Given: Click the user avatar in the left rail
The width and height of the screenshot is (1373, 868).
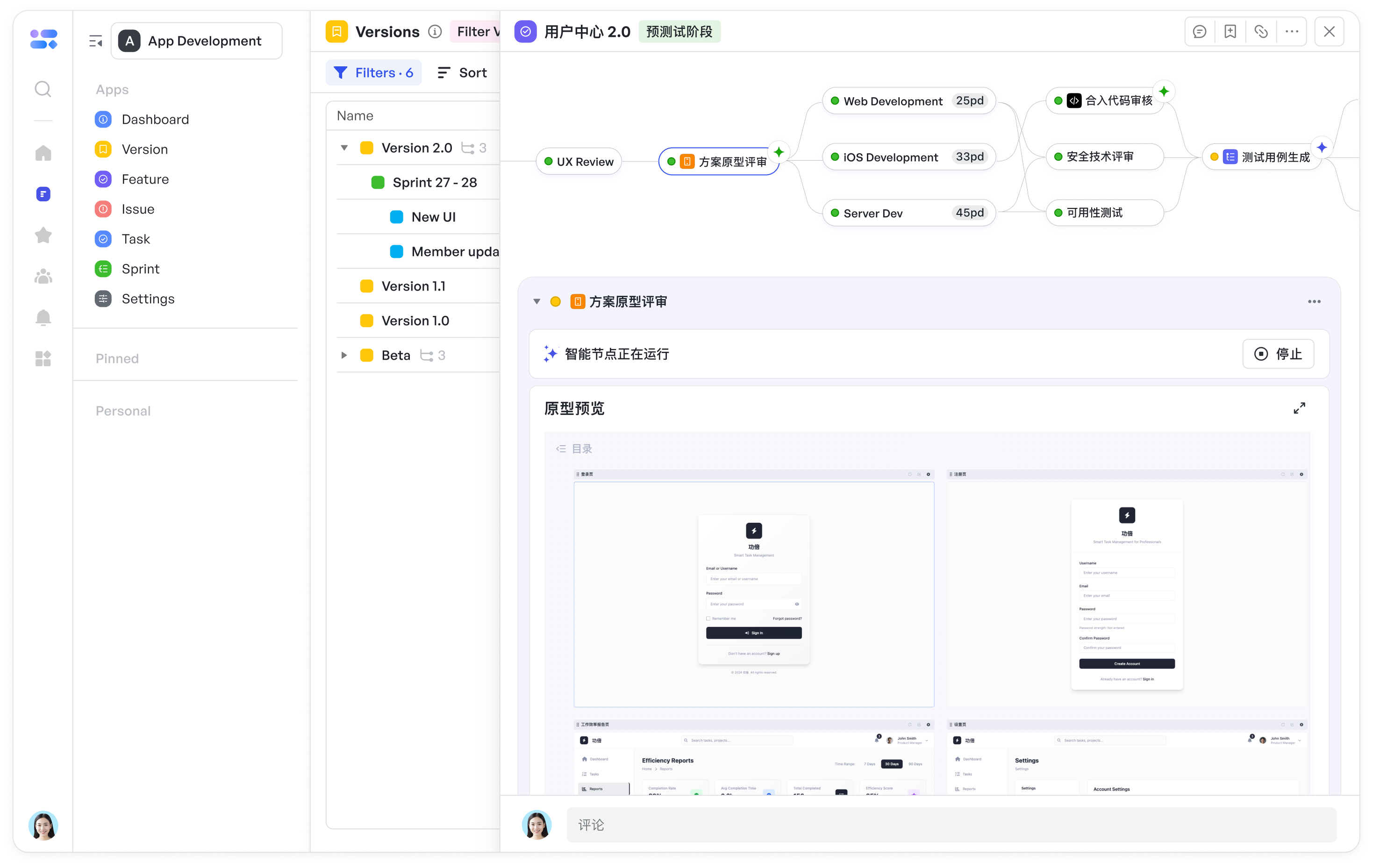Looking at the screenshot, I should coord(43,825).
